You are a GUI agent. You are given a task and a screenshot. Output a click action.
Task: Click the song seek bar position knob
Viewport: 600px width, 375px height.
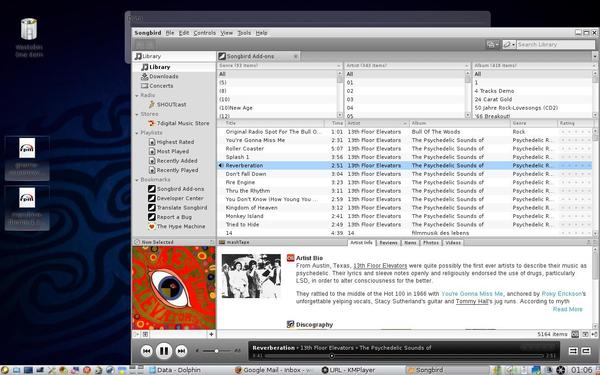coord(332,356)
